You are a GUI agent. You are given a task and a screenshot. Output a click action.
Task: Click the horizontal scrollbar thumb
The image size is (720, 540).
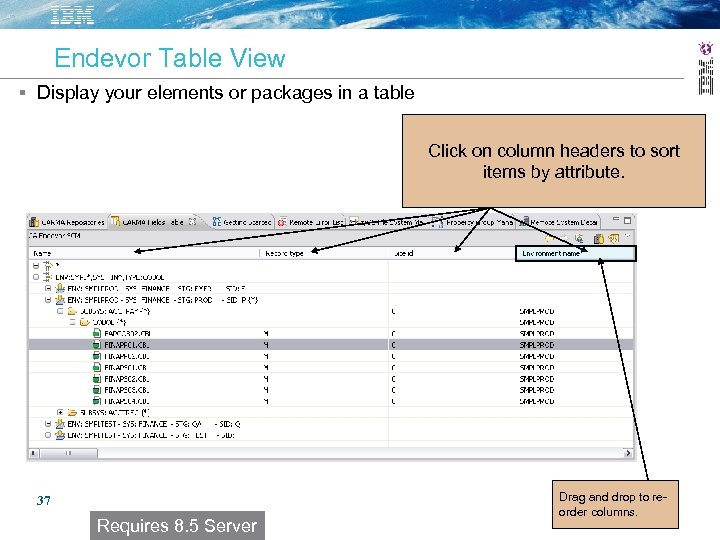68,453
